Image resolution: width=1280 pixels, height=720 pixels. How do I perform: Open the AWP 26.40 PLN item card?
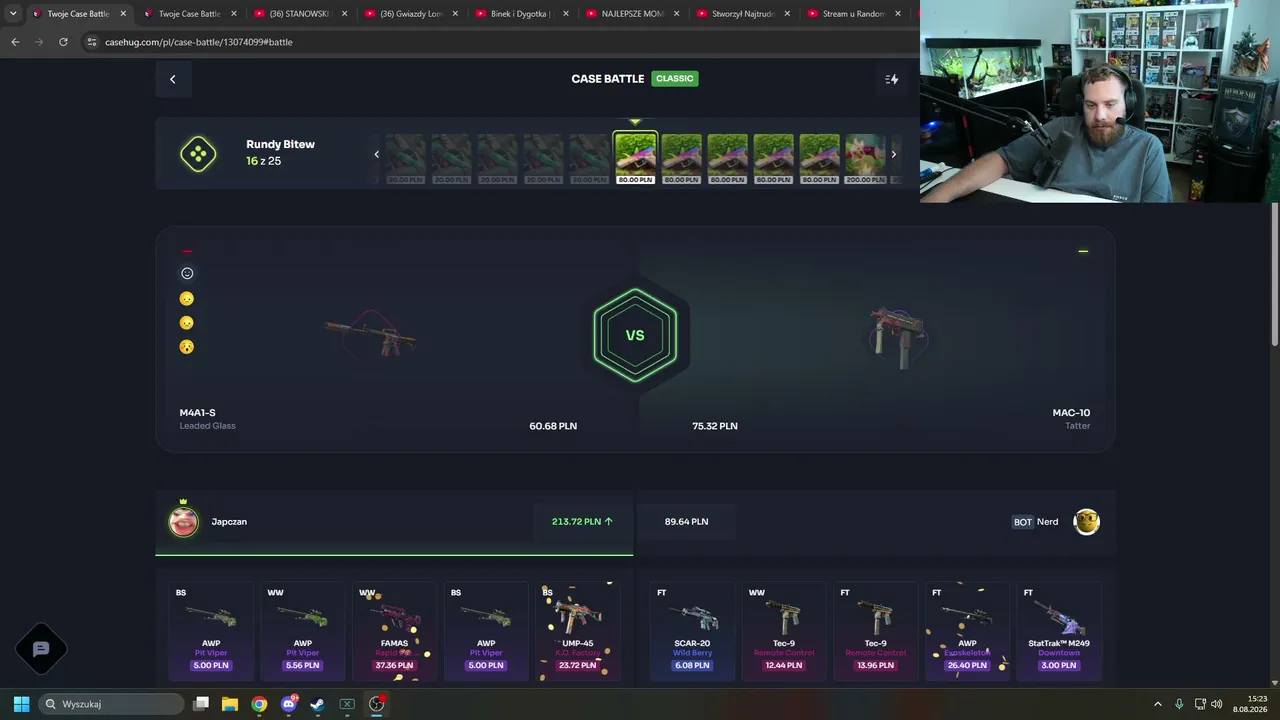[967, 631]
